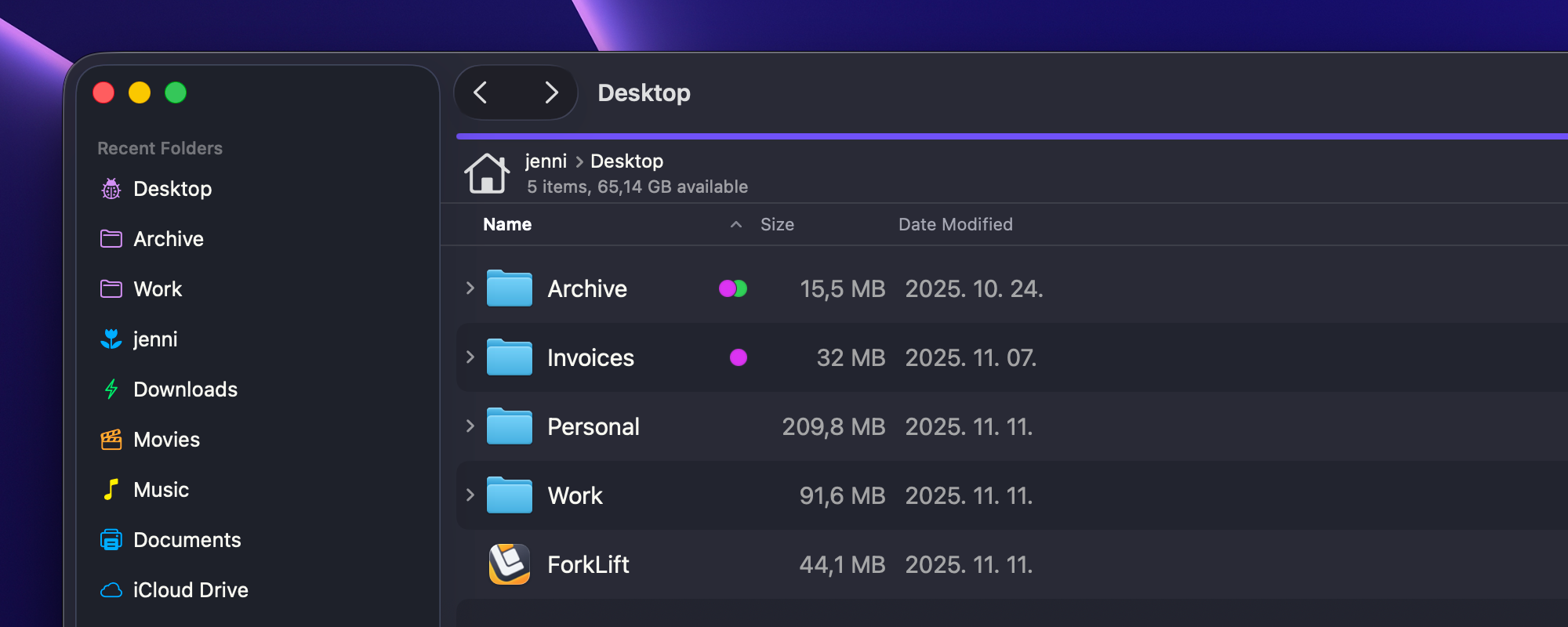Click the Work folder icon in sidebar
The image size is (1568, 627).
click(x=111, y=289)
